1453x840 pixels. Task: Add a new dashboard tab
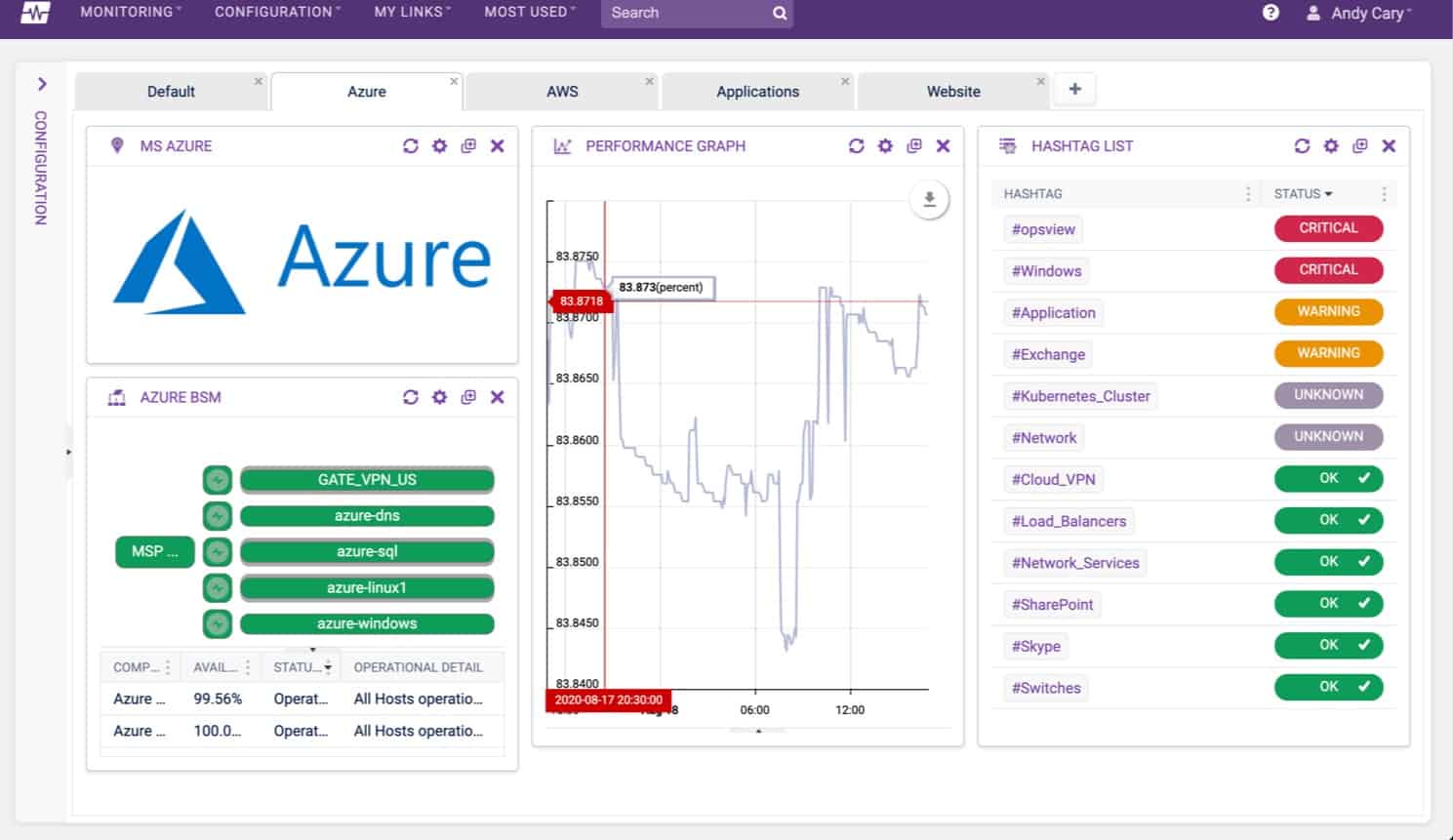pyautogui.click(x=1074, y=89)
